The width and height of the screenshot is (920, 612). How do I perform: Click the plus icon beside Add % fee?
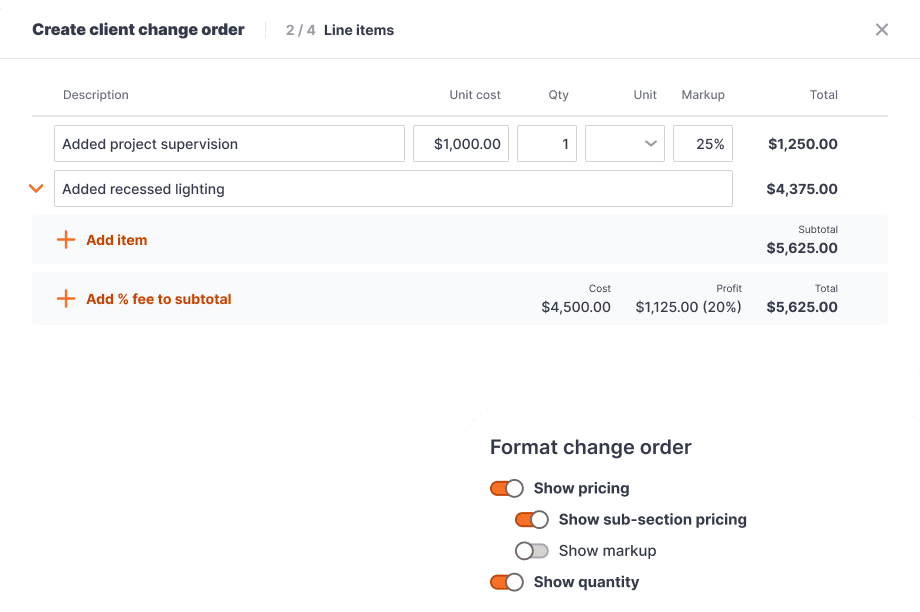(66, 299)
